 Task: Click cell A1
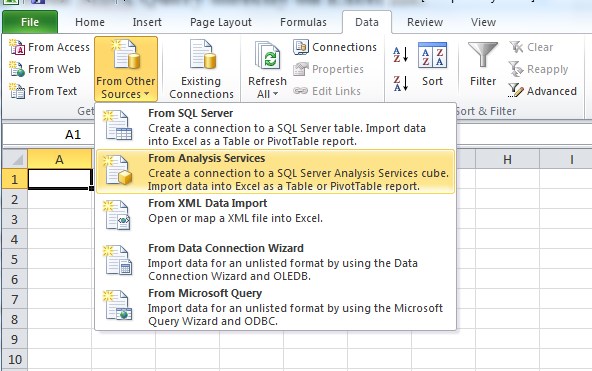tap(60, 179)
